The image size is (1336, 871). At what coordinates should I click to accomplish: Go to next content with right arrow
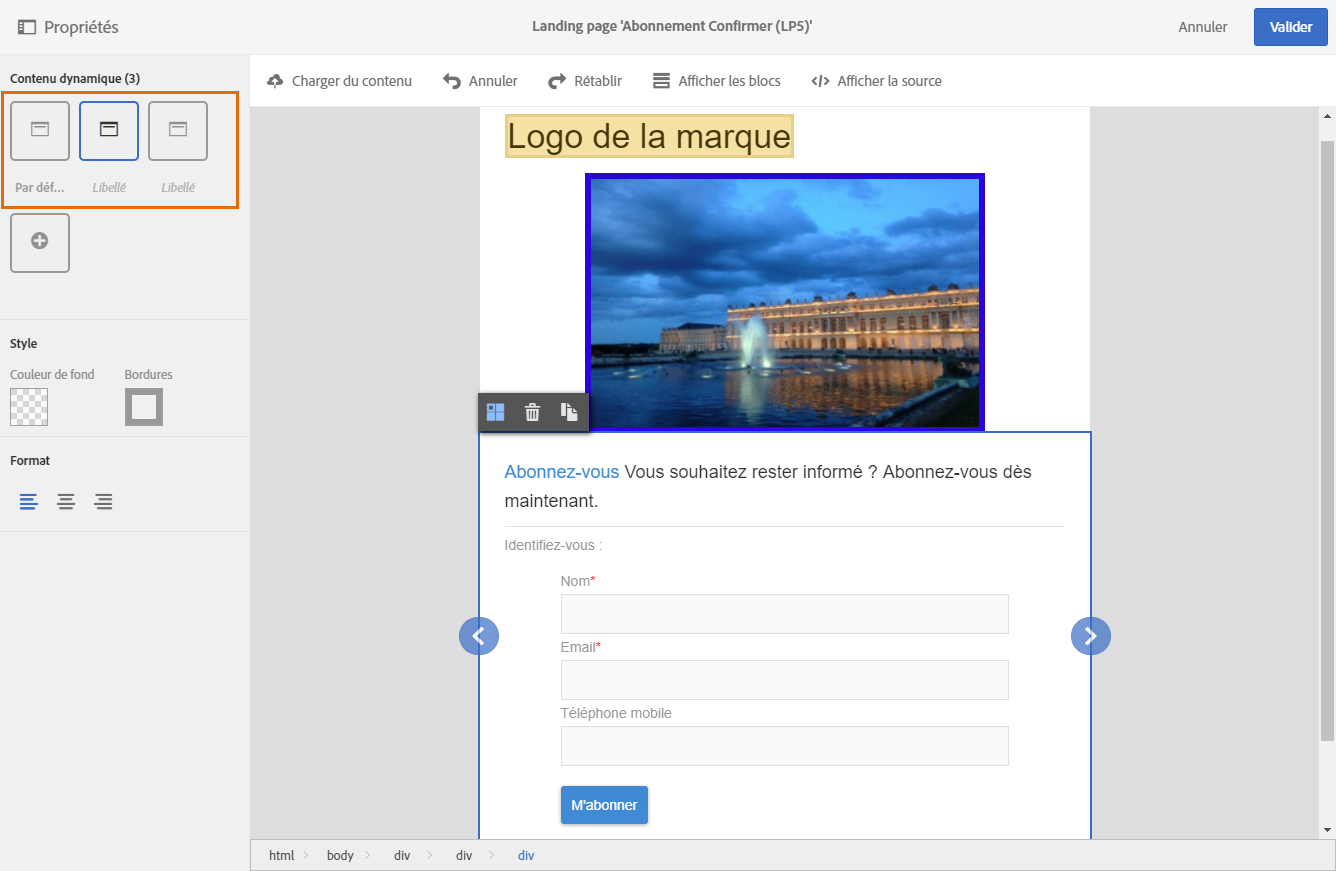click(1090, 636)
